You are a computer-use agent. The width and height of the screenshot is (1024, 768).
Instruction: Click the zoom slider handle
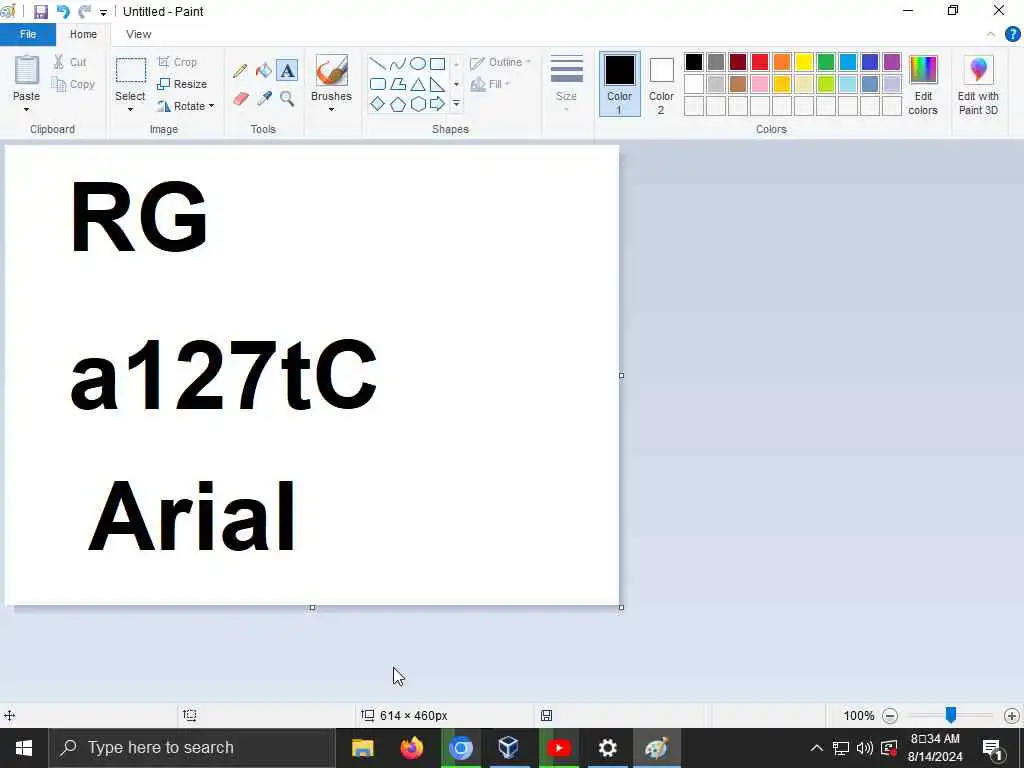coord(951,715)
